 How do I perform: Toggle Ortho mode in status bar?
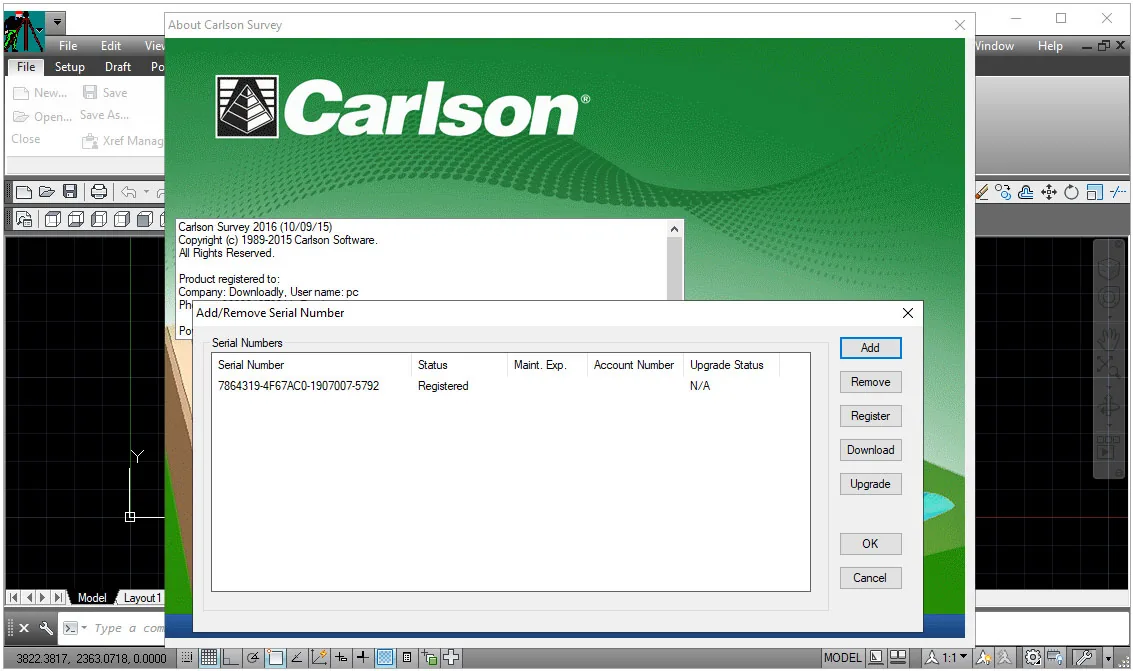click(231, 657)
